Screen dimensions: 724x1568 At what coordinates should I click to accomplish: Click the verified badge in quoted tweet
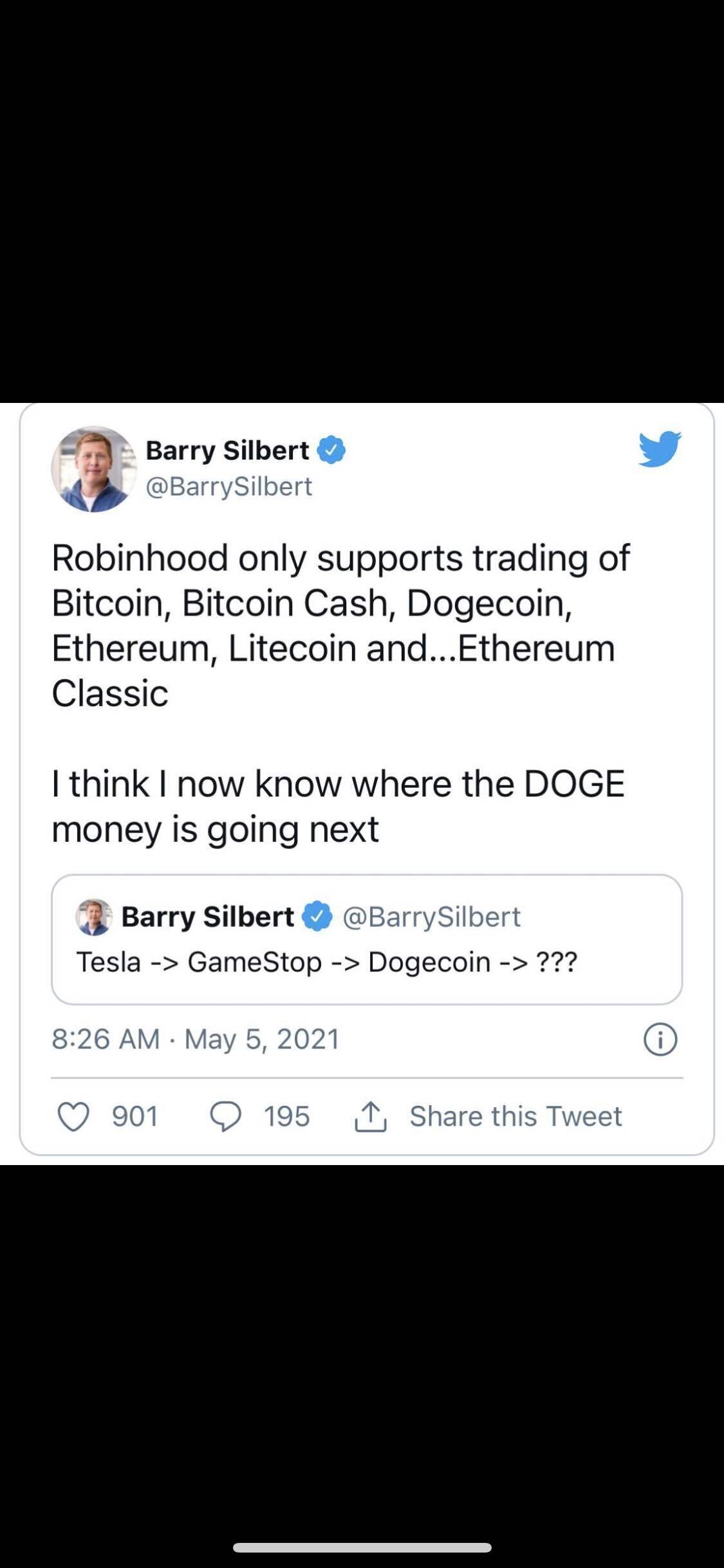tap(317, 917)
